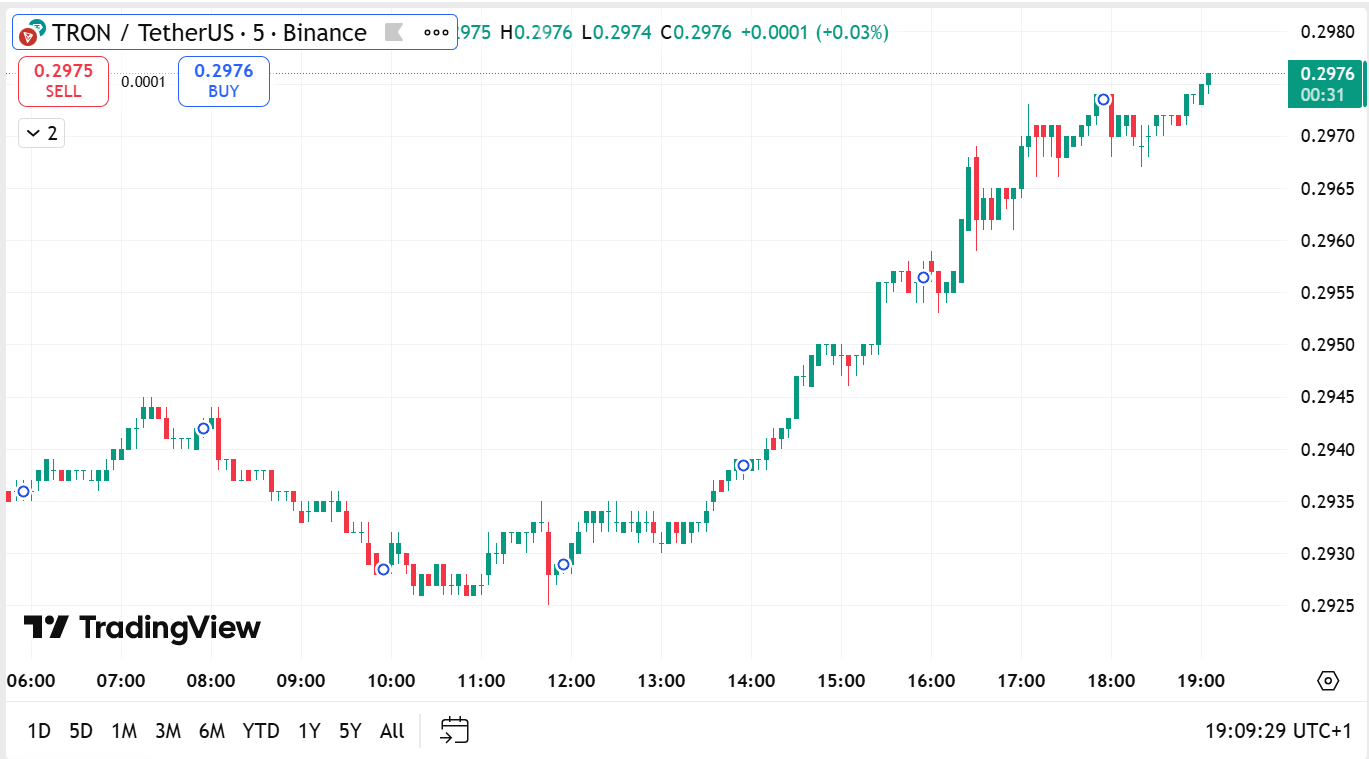Open the three-dot more options menu
Image resolution: width=1369 pixels, height=759 pixels.
click(436, 33)
